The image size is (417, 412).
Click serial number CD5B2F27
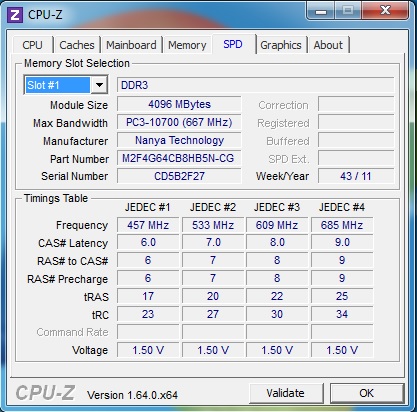179,176
